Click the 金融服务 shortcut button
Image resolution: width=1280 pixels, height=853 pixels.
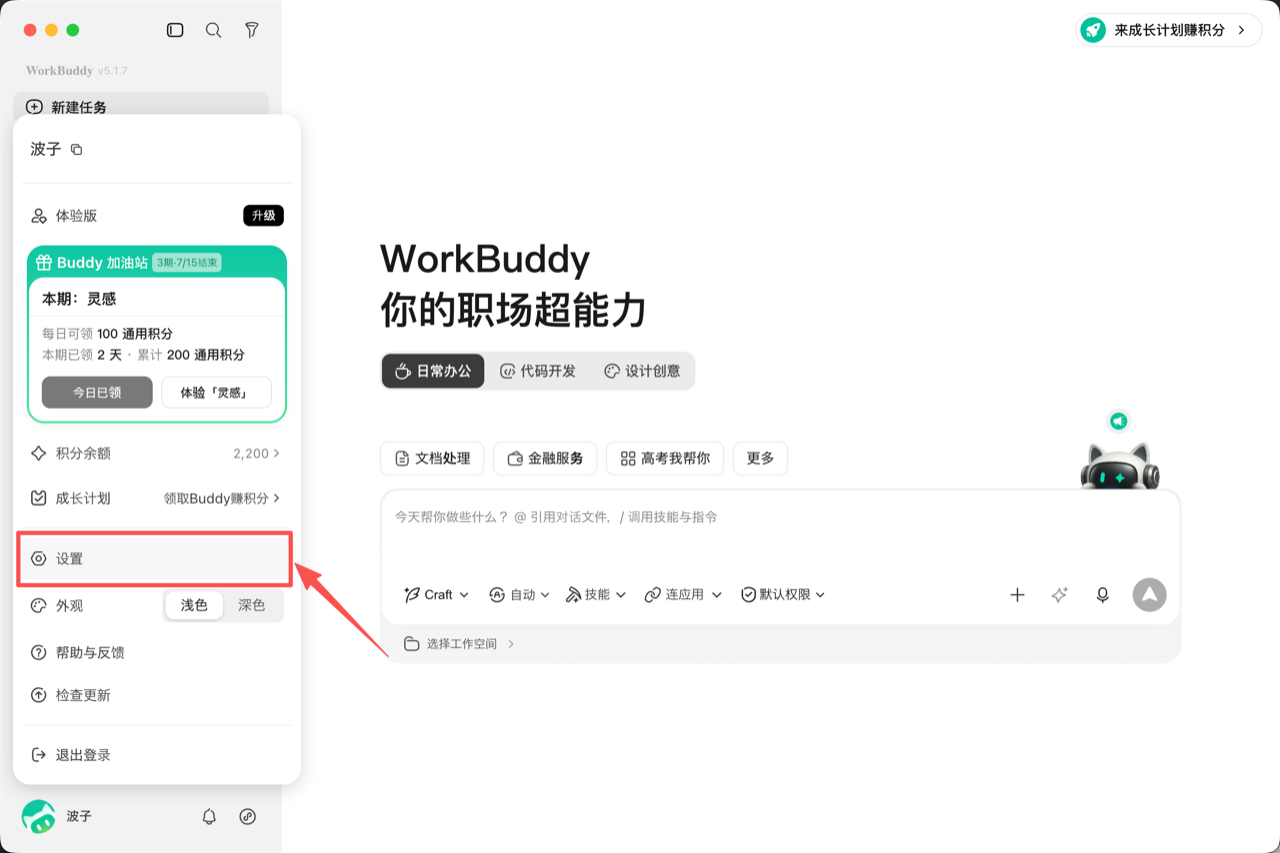click(545, 458)
